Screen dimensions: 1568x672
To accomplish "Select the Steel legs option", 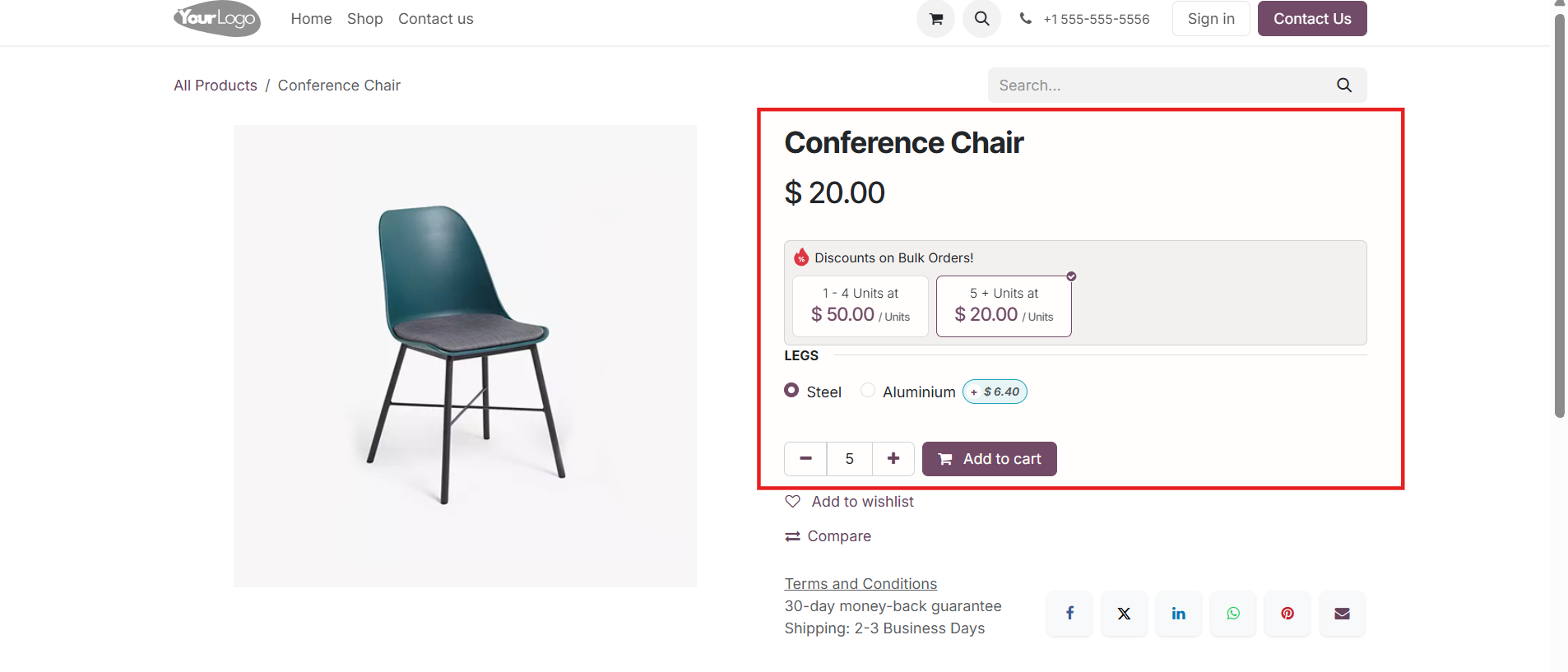I will tap(791, 391).
